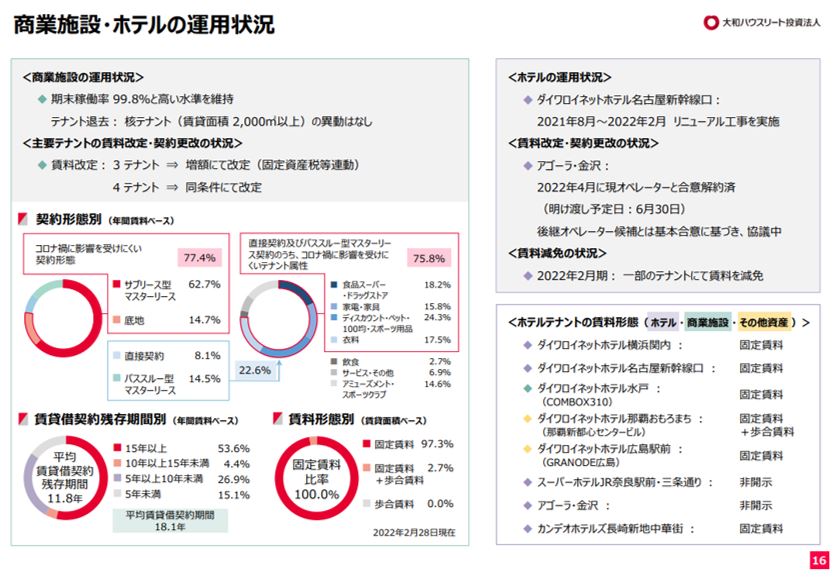Select the diamond beside ダイワロイネットホテル横浜関内

[x=527, y=344]
